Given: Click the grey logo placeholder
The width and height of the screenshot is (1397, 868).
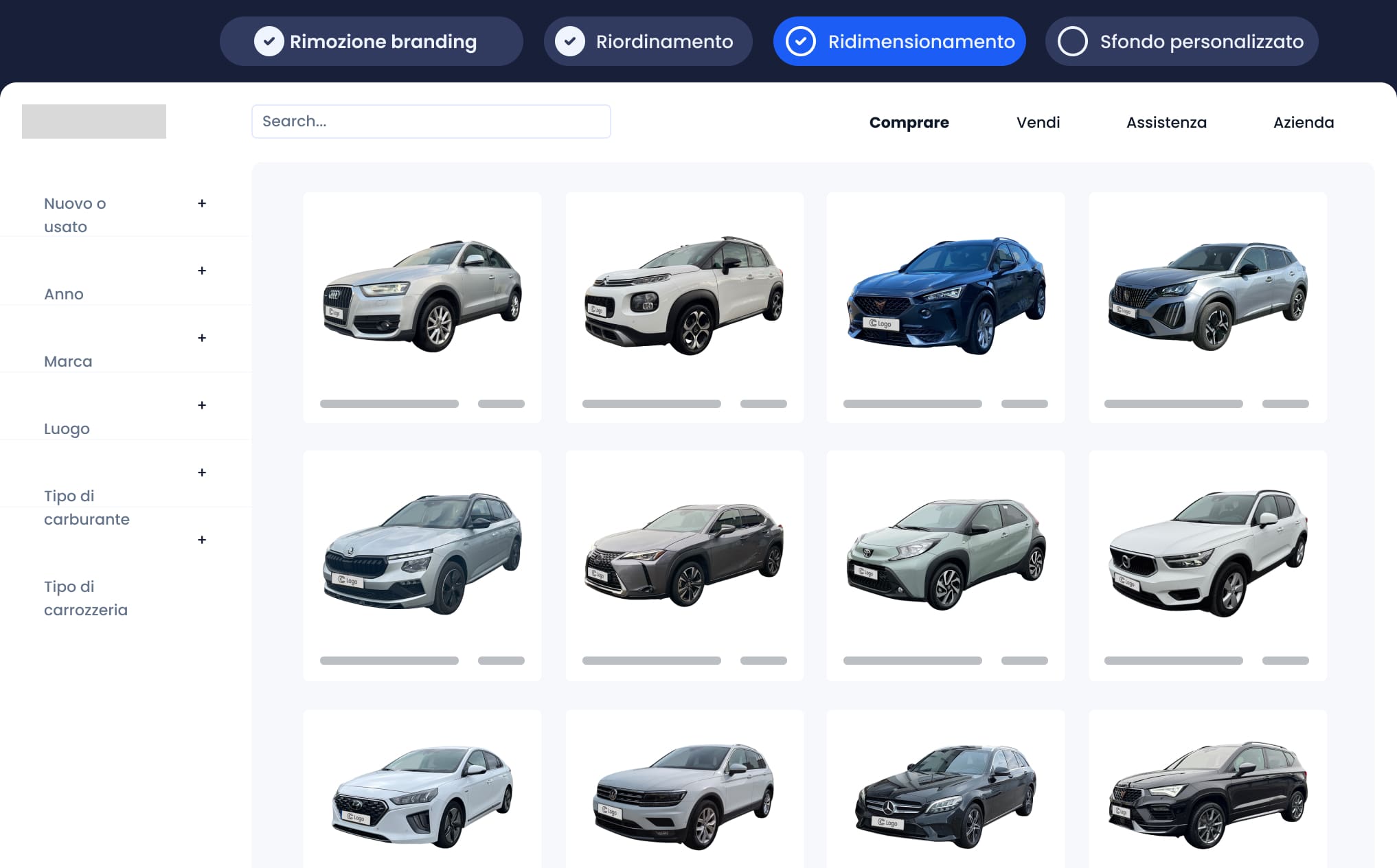Looking at the screenshot, I should 94,122.
